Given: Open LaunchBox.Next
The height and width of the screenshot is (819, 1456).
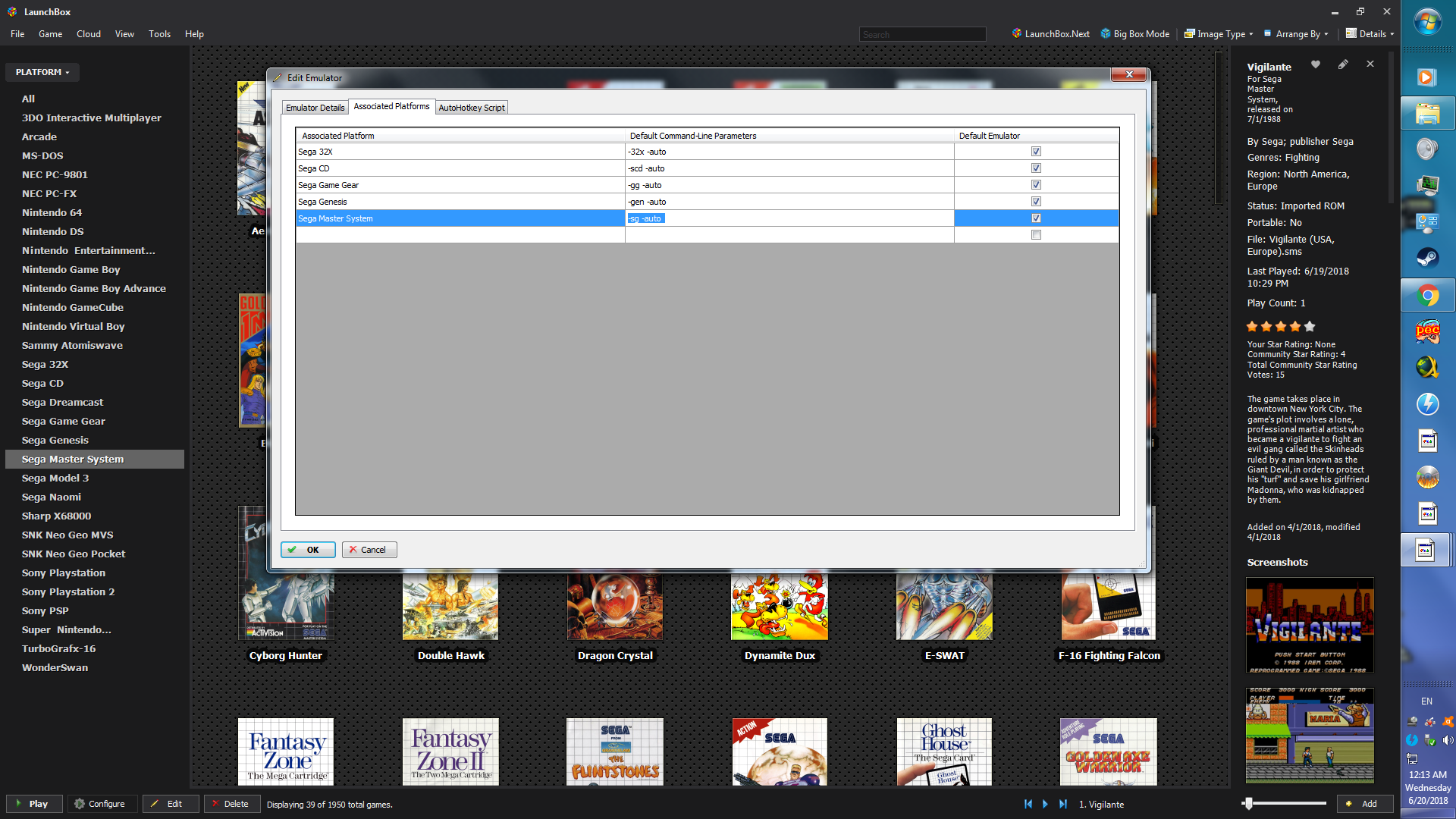Looking at the screenshot, I should [1050, 34].
